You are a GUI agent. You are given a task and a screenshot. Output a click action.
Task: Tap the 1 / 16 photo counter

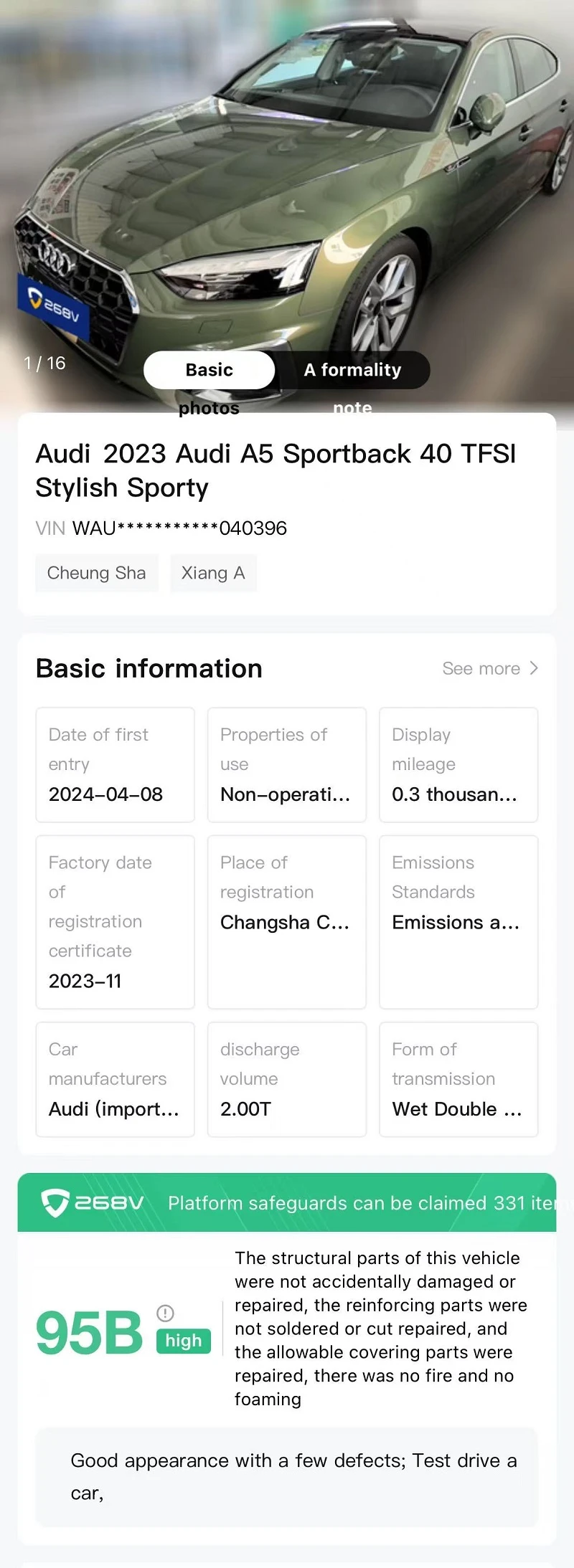tap(44, 363)
